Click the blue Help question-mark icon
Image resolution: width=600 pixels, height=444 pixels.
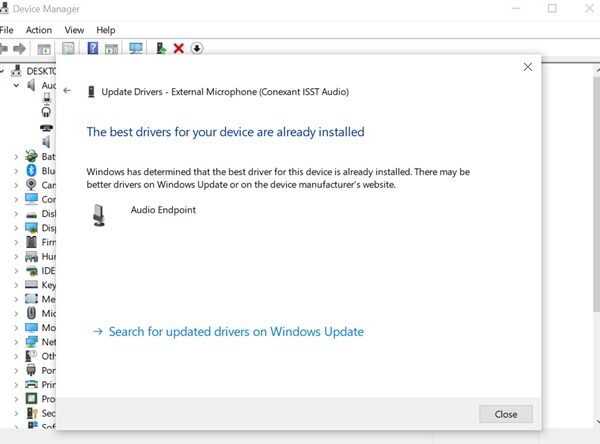click(x=93, y=48)
